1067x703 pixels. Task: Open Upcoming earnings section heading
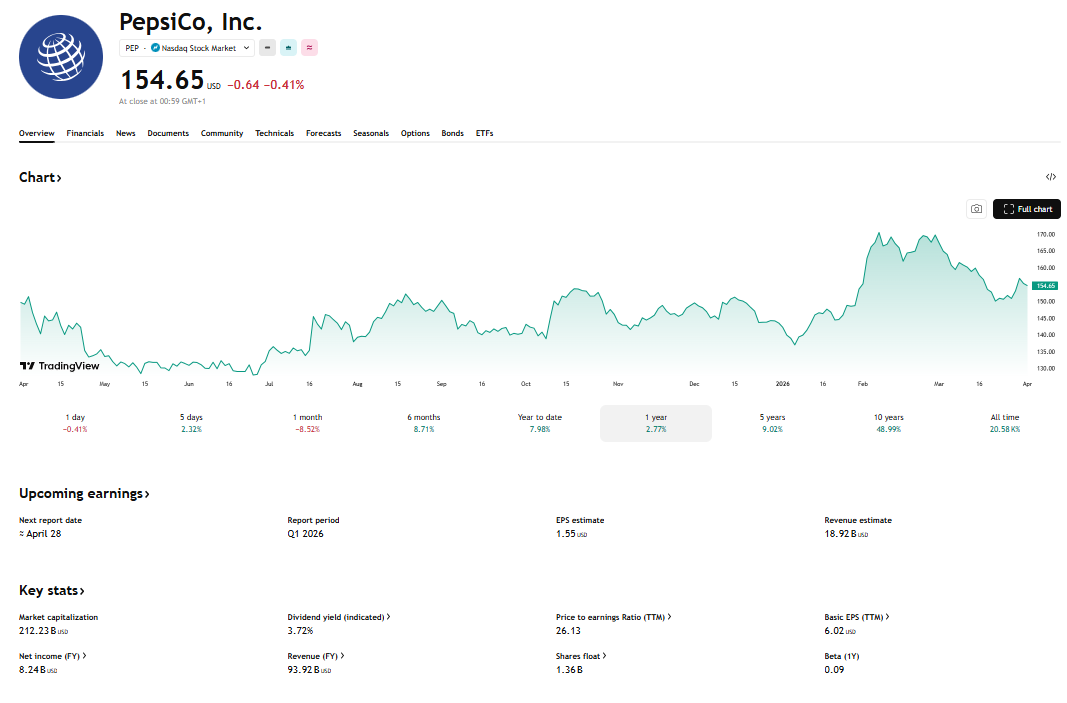(84, 493)
